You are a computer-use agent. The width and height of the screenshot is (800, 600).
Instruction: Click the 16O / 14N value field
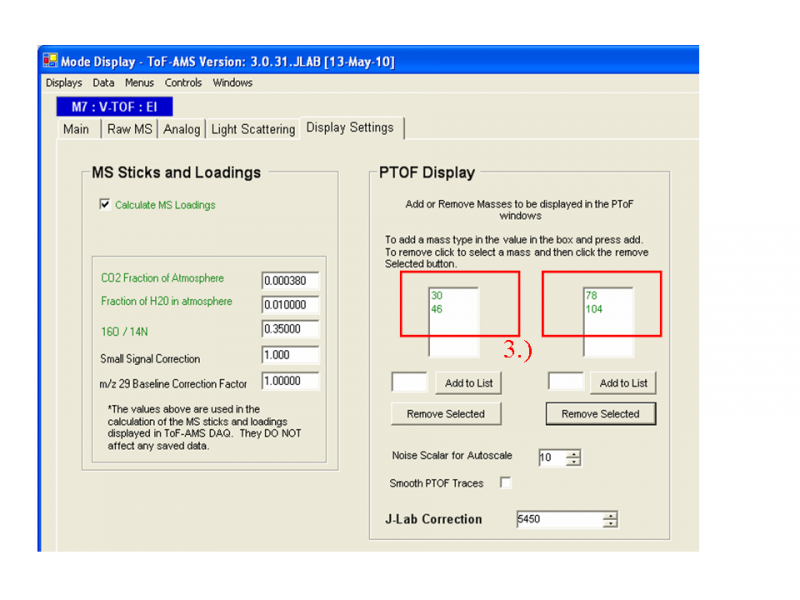(x=290, y=329)
